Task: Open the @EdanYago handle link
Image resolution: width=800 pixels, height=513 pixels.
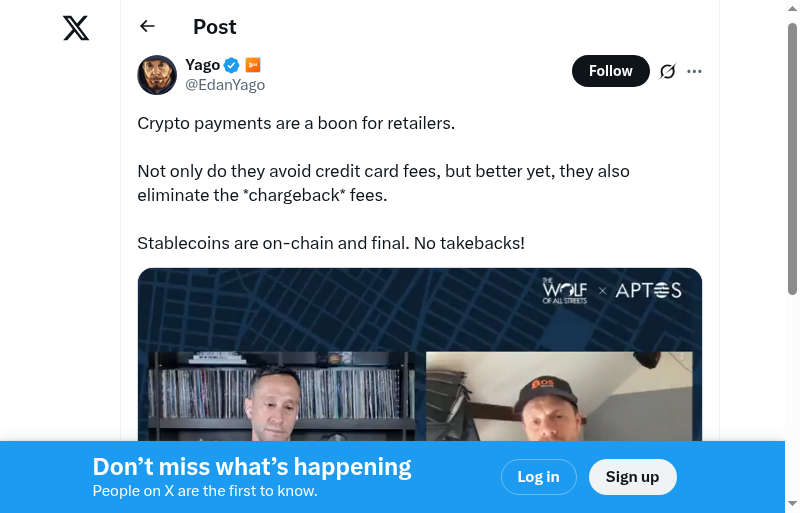Action: click(225, 85)
